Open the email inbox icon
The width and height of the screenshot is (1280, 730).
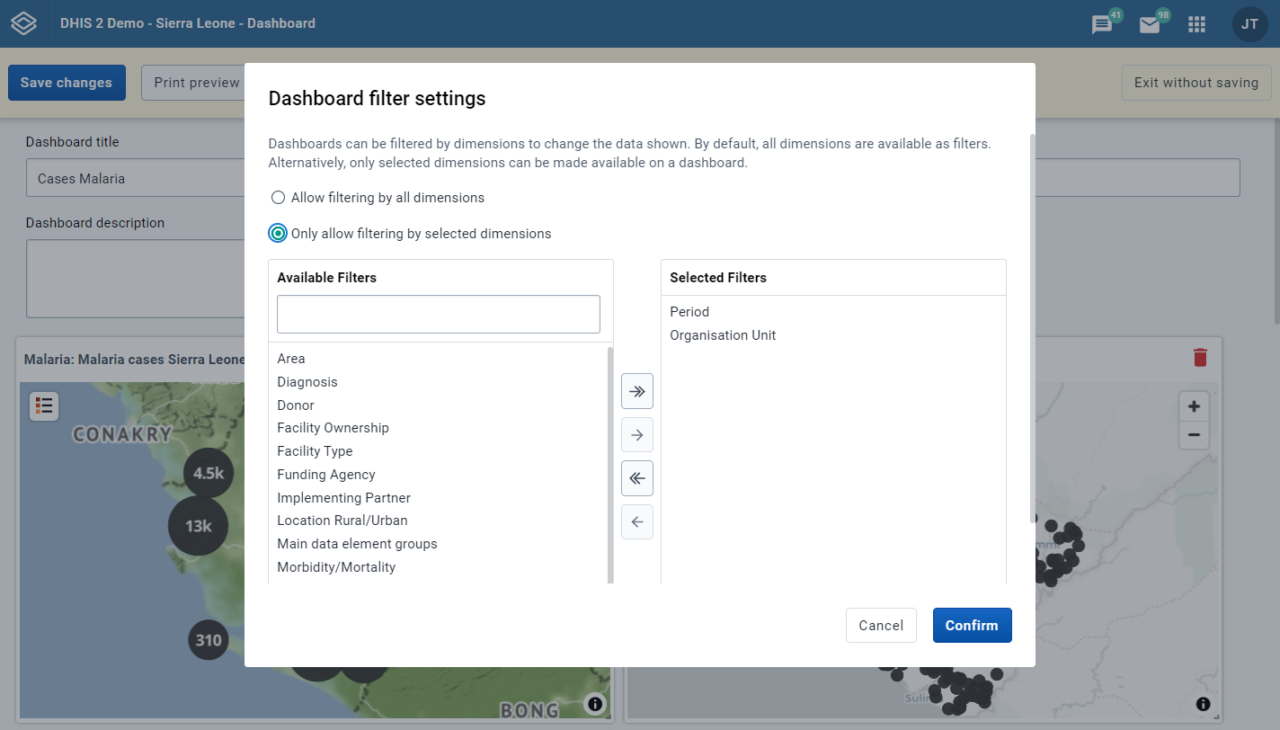point(1149,24)
